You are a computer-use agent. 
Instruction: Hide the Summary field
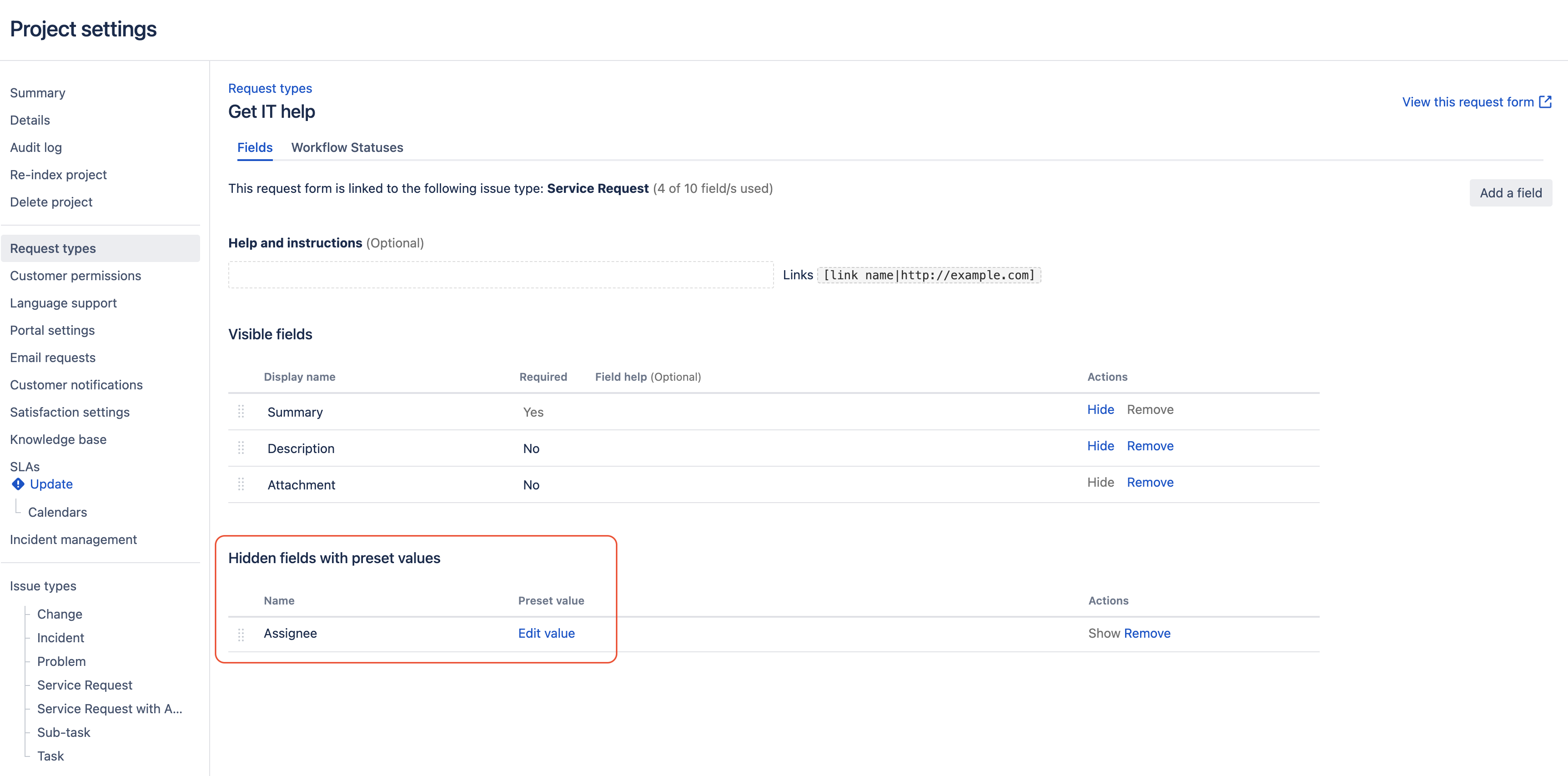tap(1100, 410)
